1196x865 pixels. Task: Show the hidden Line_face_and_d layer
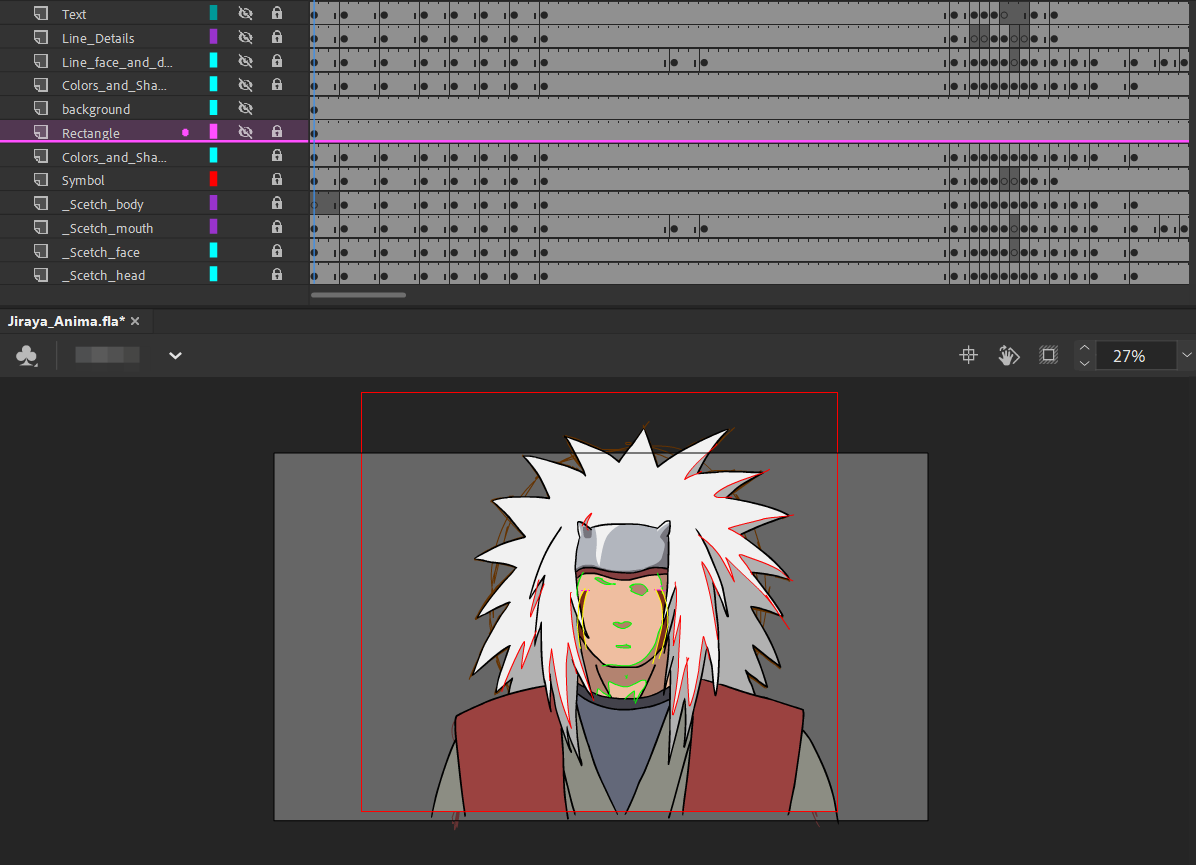click(246, 61)
